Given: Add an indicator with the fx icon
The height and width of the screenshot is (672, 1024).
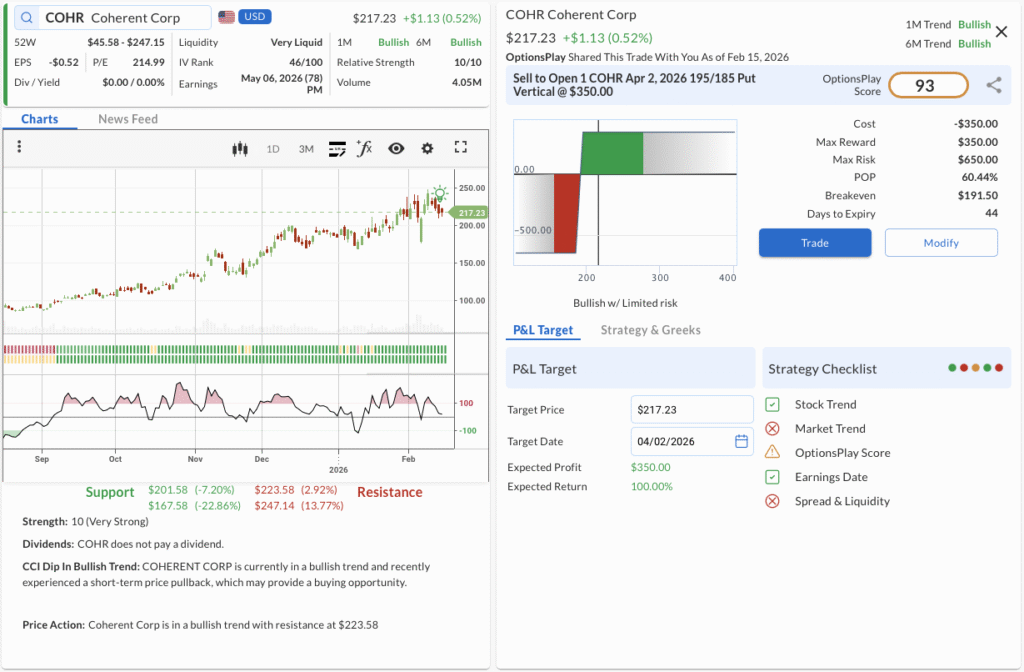Looking at the screenshot, I should [x=364, y=148].
